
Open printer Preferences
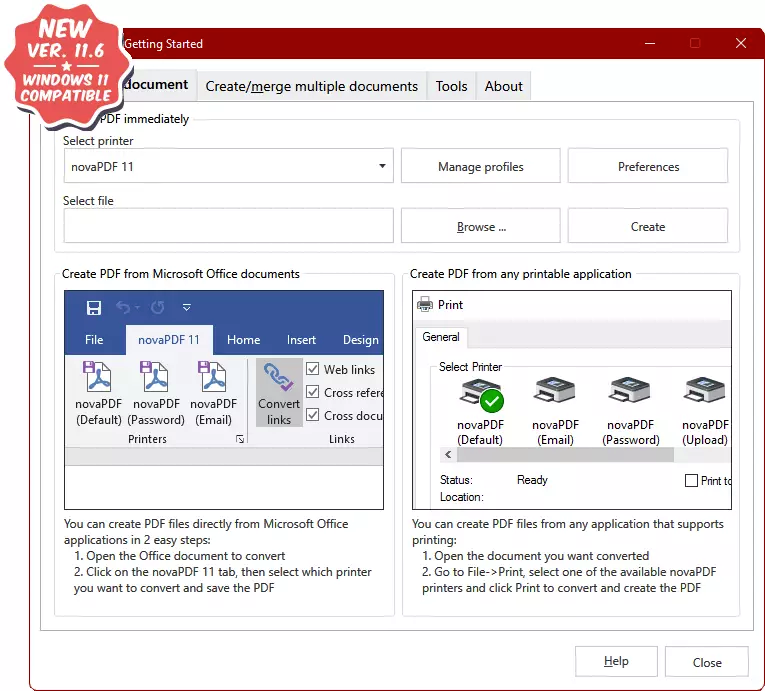pyautogui.click(x=648, y=166)
